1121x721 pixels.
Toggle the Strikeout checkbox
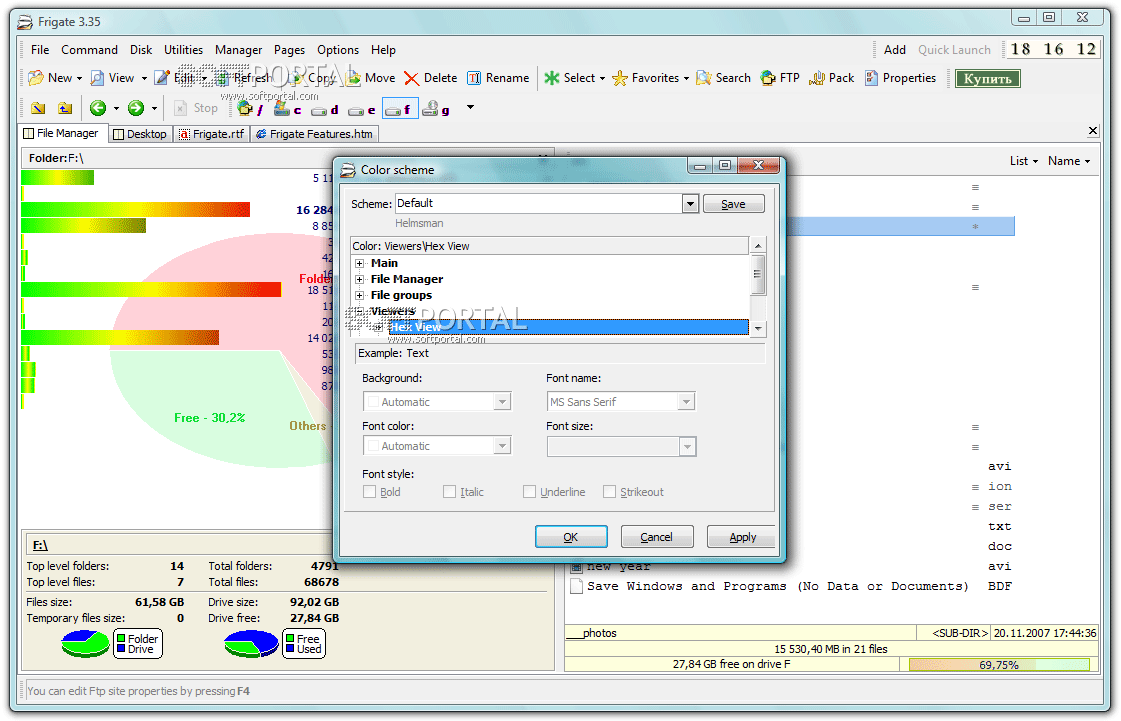(610, 492)
